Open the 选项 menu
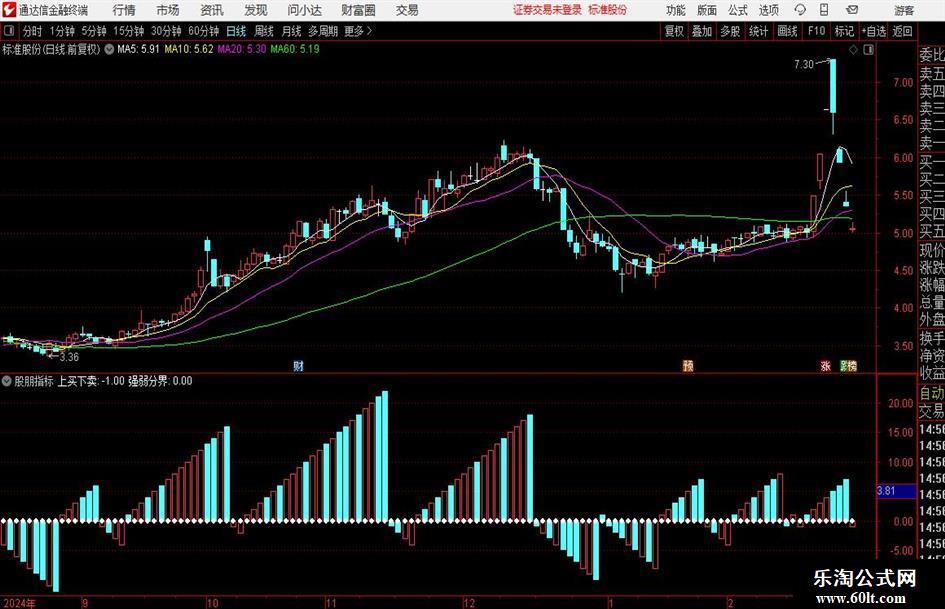Screen dimensions: 945x609 tap(769, 10)
